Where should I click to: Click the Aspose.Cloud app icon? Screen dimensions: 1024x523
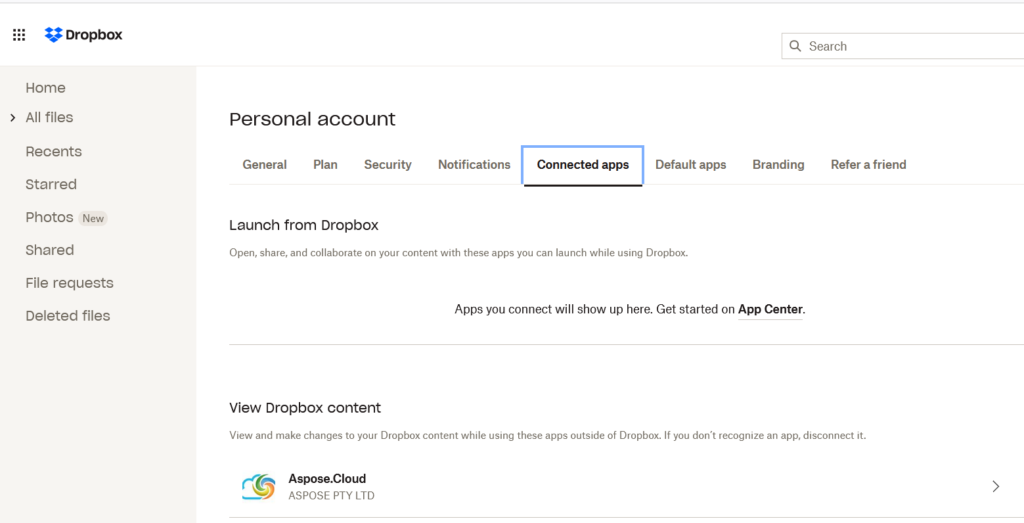258,487
